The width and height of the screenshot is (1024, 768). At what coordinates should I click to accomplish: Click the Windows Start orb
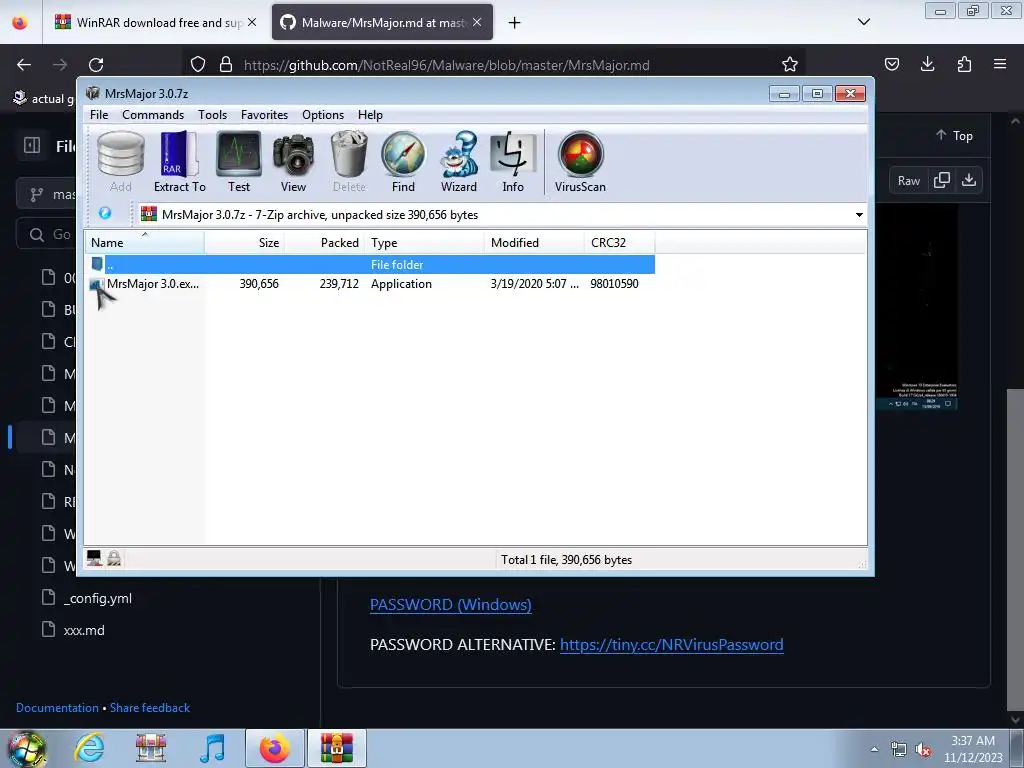(26, 749)
